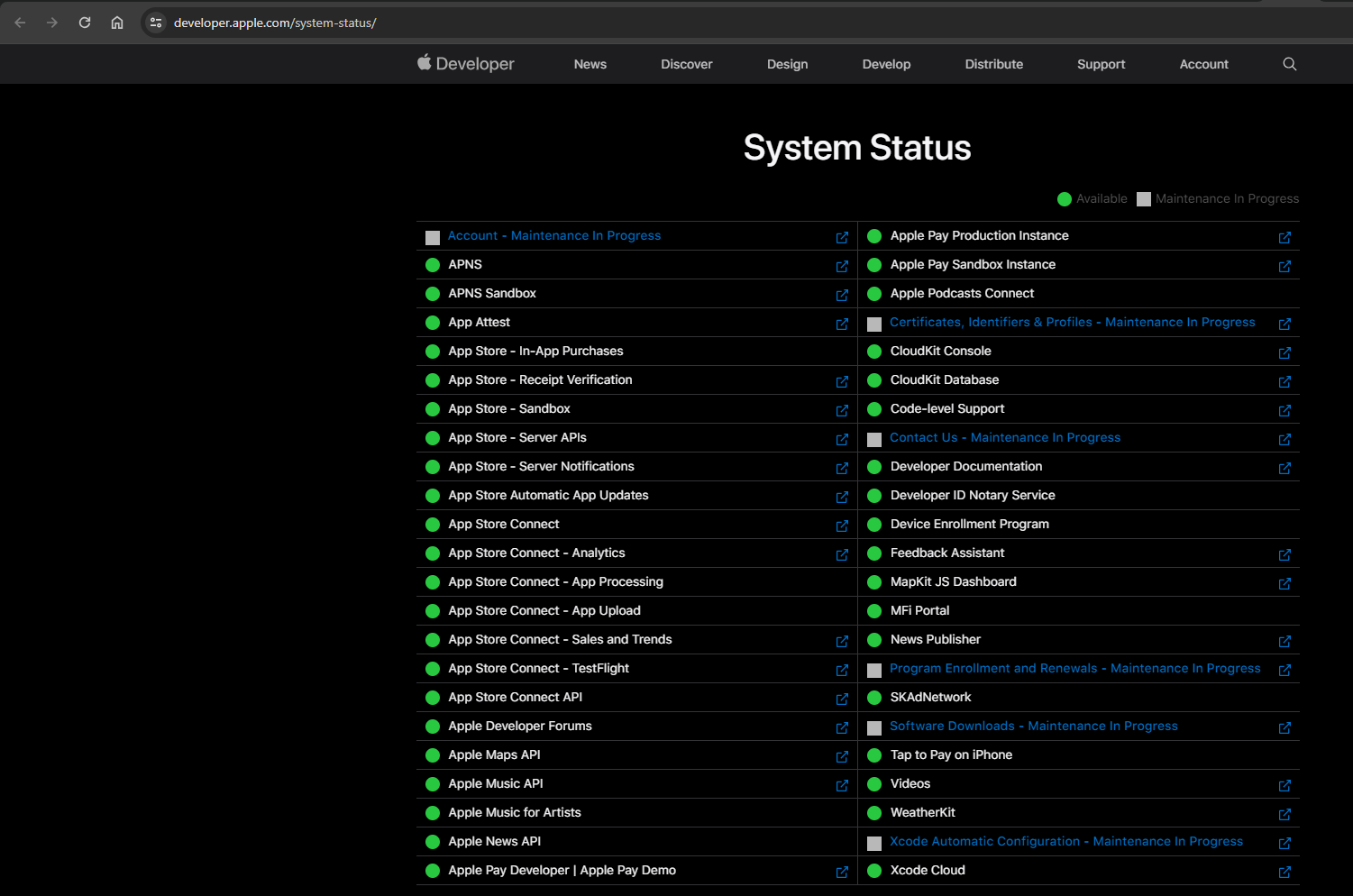
Task: Click the Apple Developer logo
Action: point(465,63)
